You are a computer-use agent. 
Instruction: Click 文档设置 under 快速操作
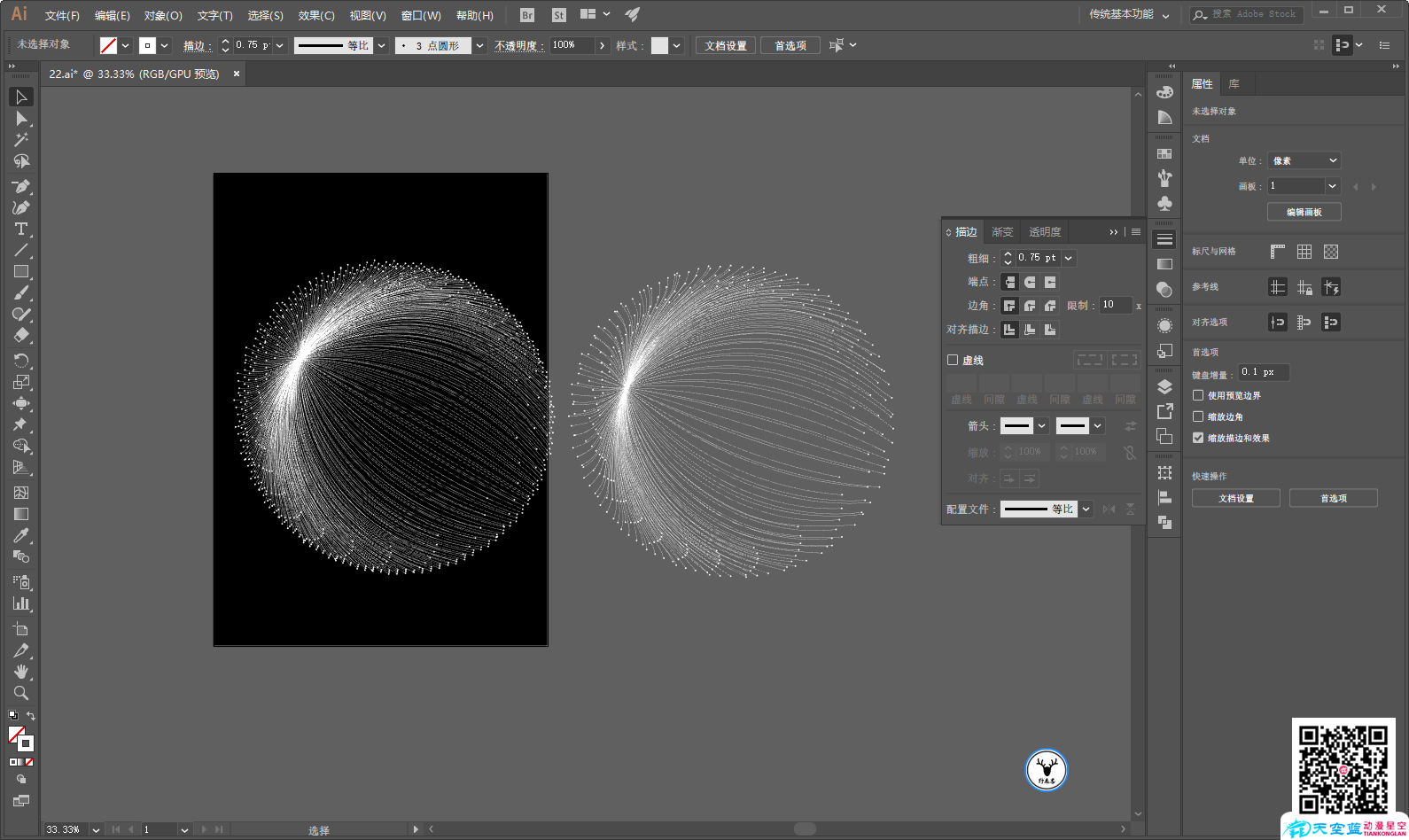point(1235,498)
